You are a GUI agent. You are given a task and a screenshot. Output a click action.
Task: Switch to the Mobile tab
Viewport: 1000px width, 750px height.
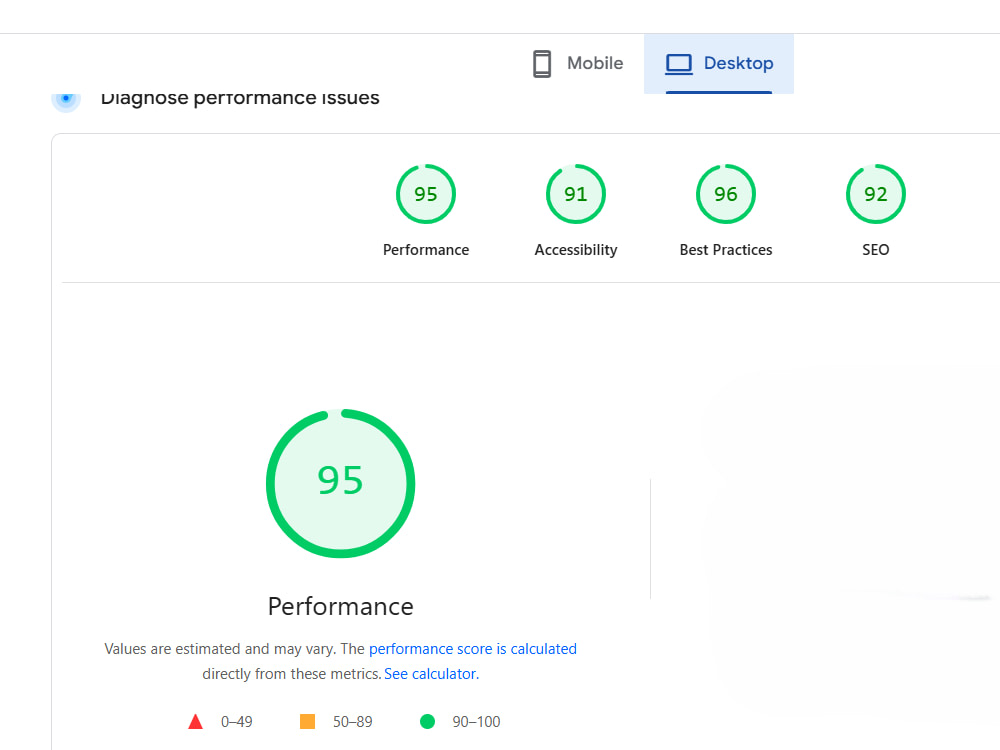pyautogui.click(x=577, y=63)
